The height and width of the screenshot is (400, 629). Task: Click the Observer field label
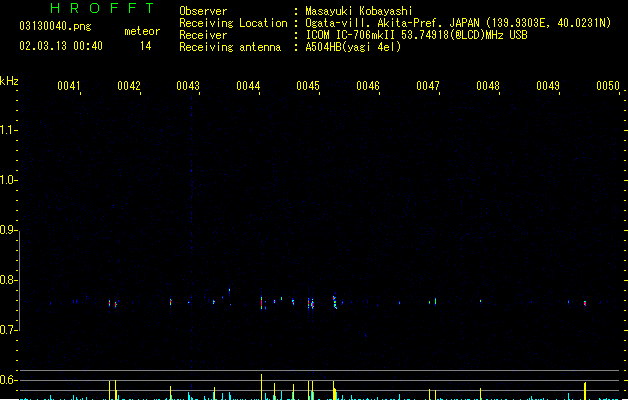[203, 11]
